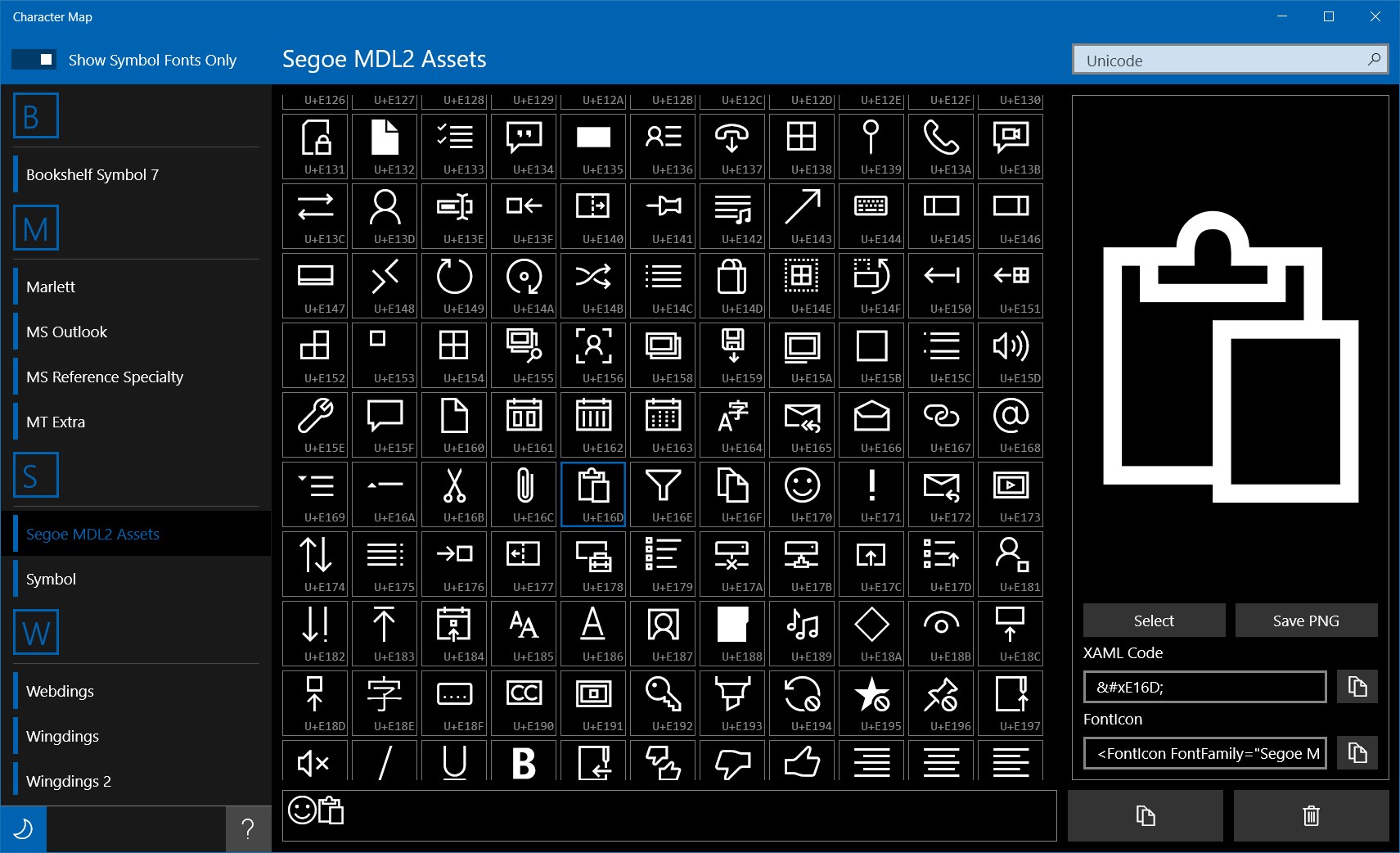
Task: Click the XAML Code text field
Action: click(x=1204, y=687)
